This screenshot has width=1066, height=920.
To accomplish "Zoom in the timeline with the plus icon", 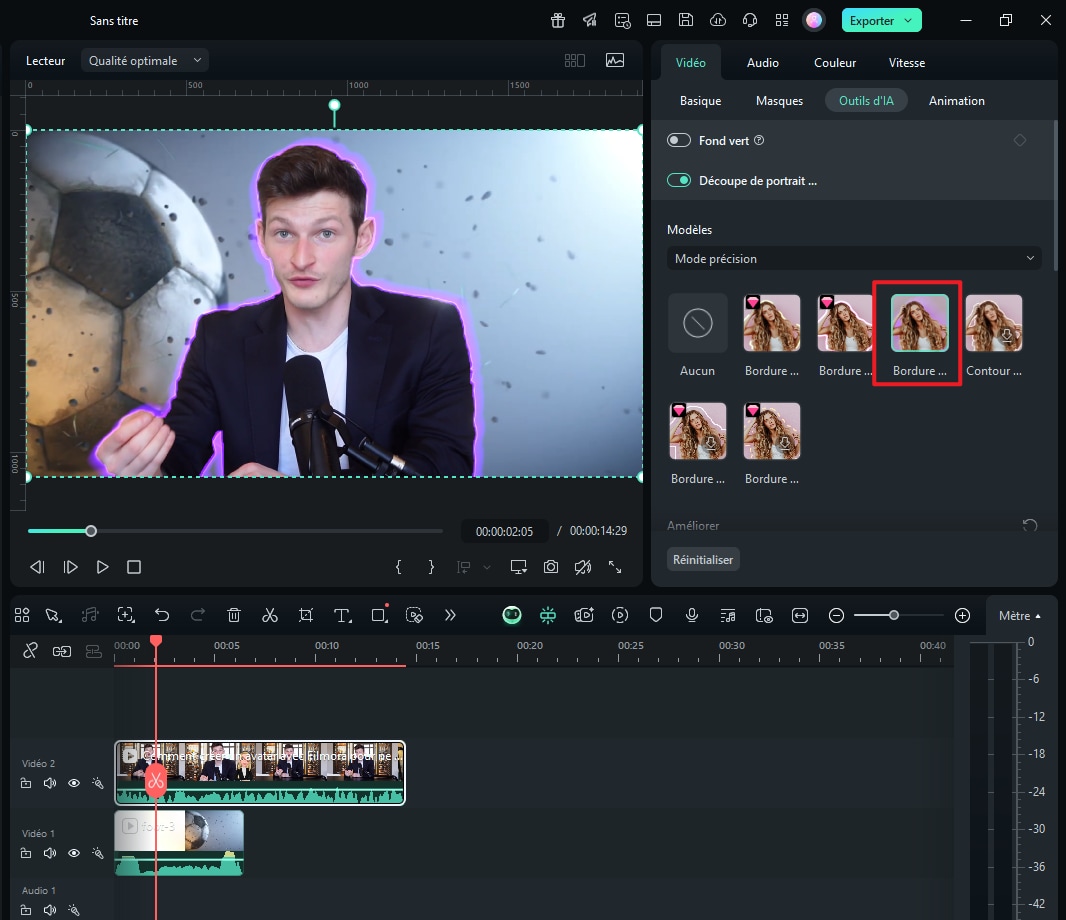I will click(x=963, y=615).
